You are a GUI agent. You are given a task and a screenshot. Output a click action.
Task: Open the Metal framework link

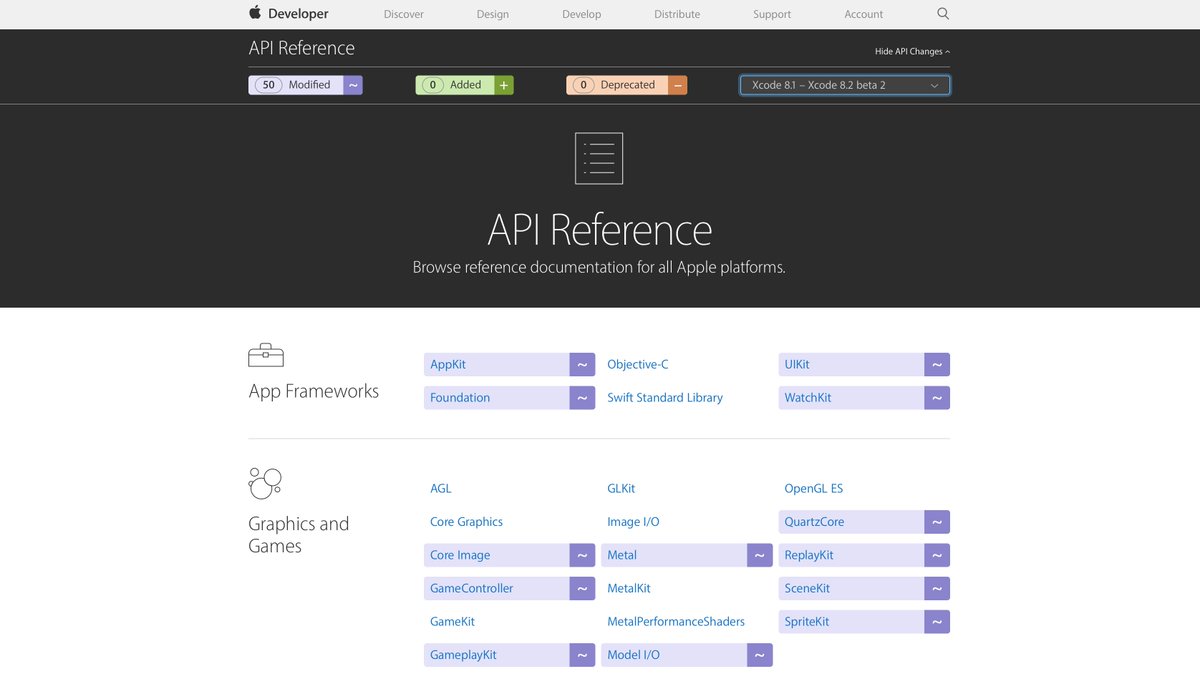click(622, 555)
